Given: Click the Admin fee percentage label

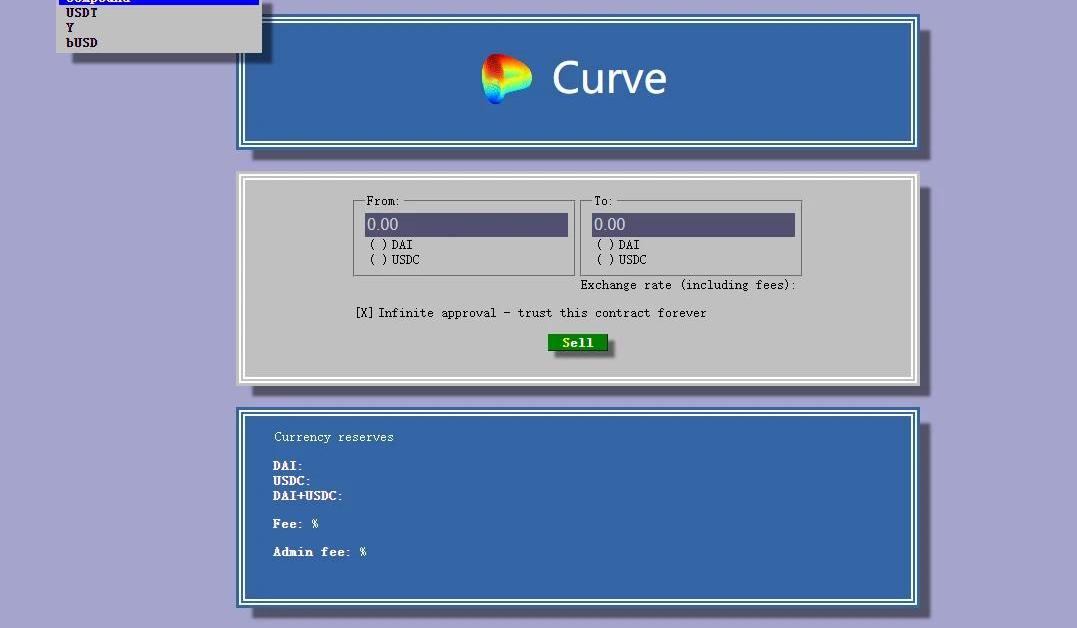Looking at the screenshot, I should coord(319,552).
